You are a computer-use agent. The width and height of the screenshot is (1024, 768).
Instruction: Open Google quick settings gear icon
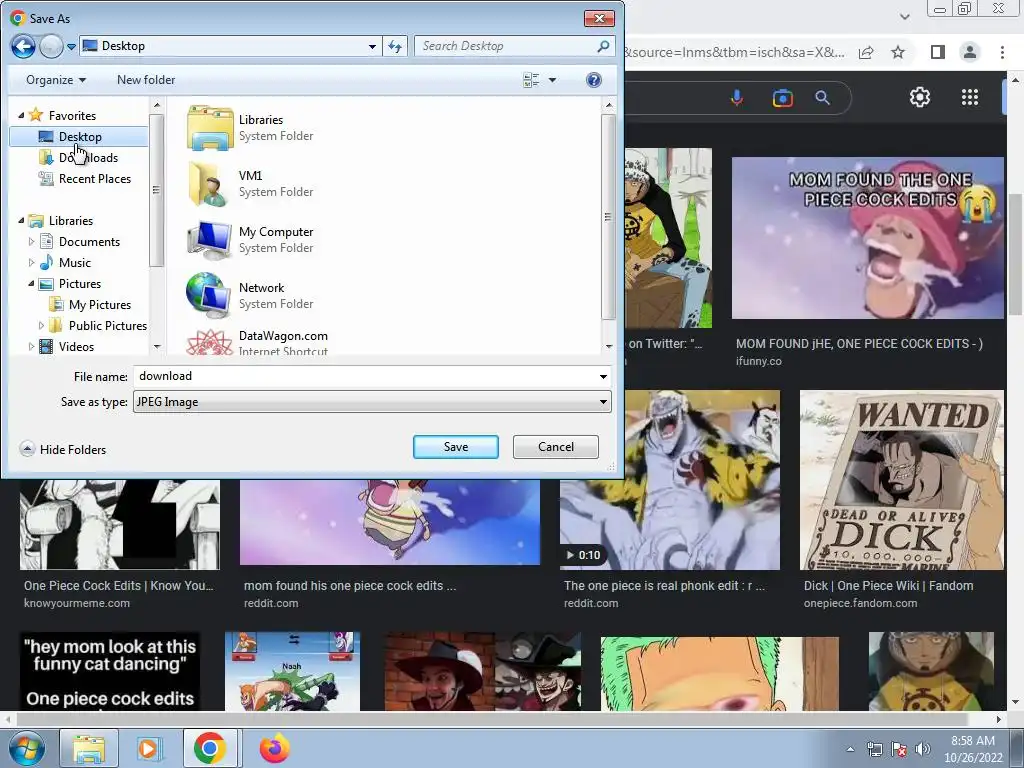coord(920,97)
